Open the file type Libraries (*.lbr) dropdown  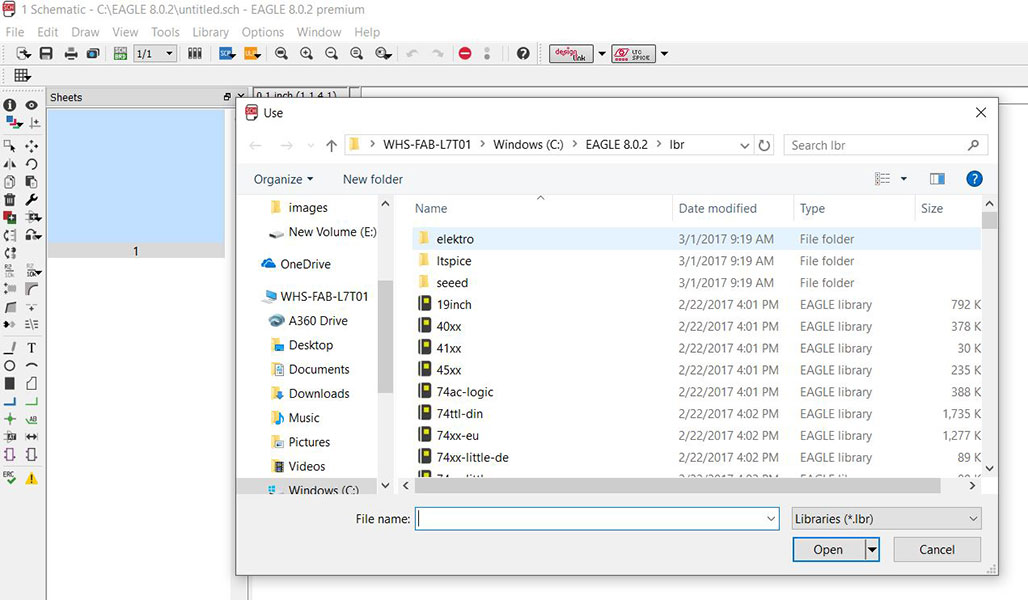[886, 519]
